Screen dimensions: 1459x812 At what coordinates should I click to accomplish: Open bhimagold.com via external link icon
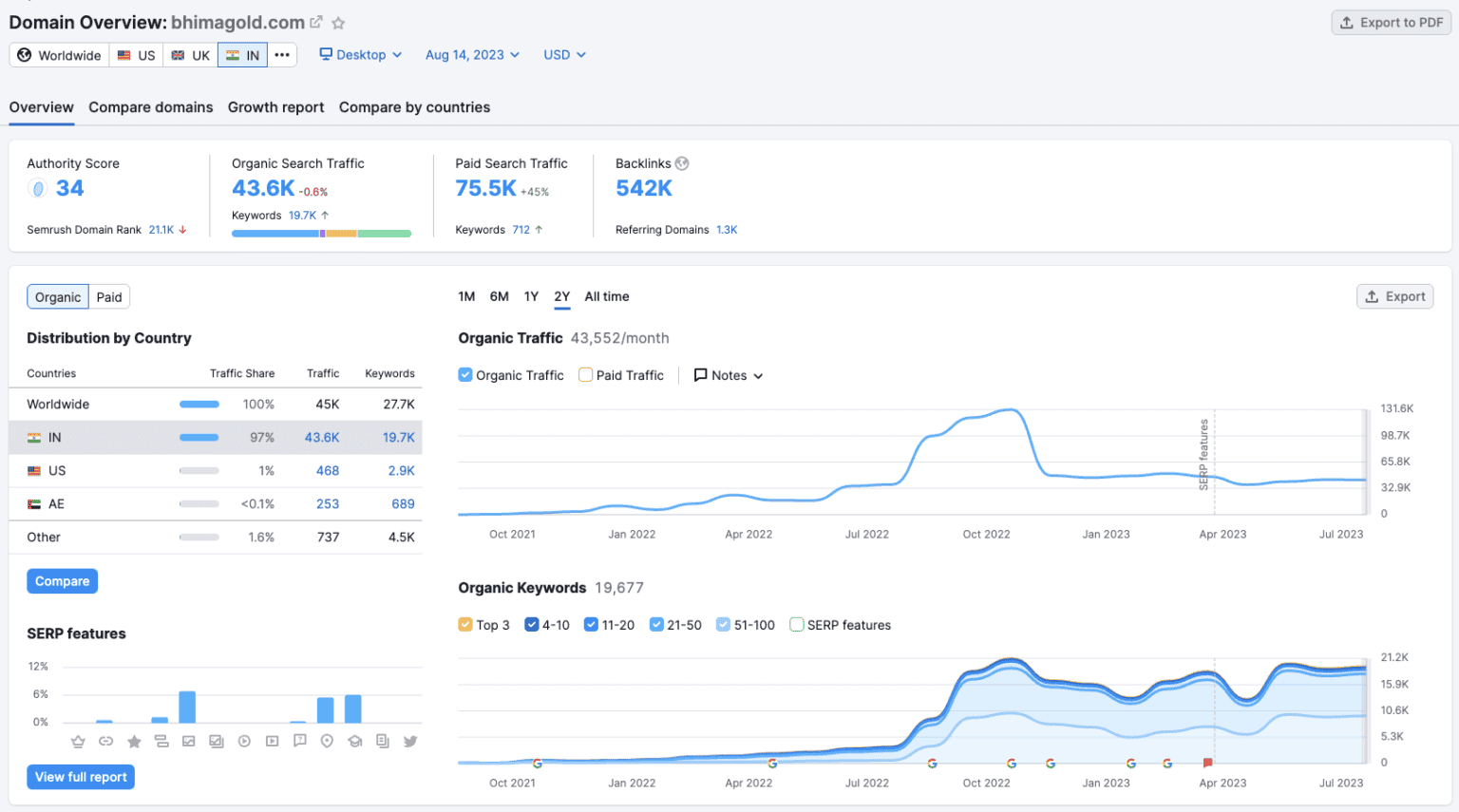pyautogui.click(x=316, y=22)
